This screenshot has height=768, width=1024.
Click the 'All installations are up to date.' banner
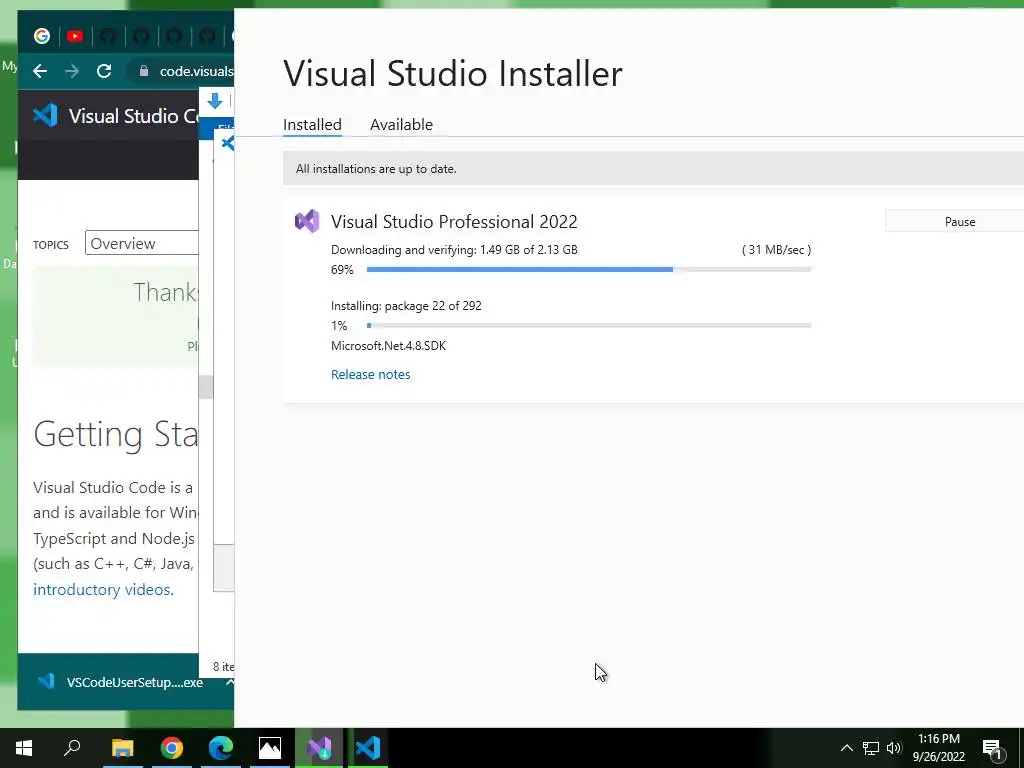click(x=653, y=168)
